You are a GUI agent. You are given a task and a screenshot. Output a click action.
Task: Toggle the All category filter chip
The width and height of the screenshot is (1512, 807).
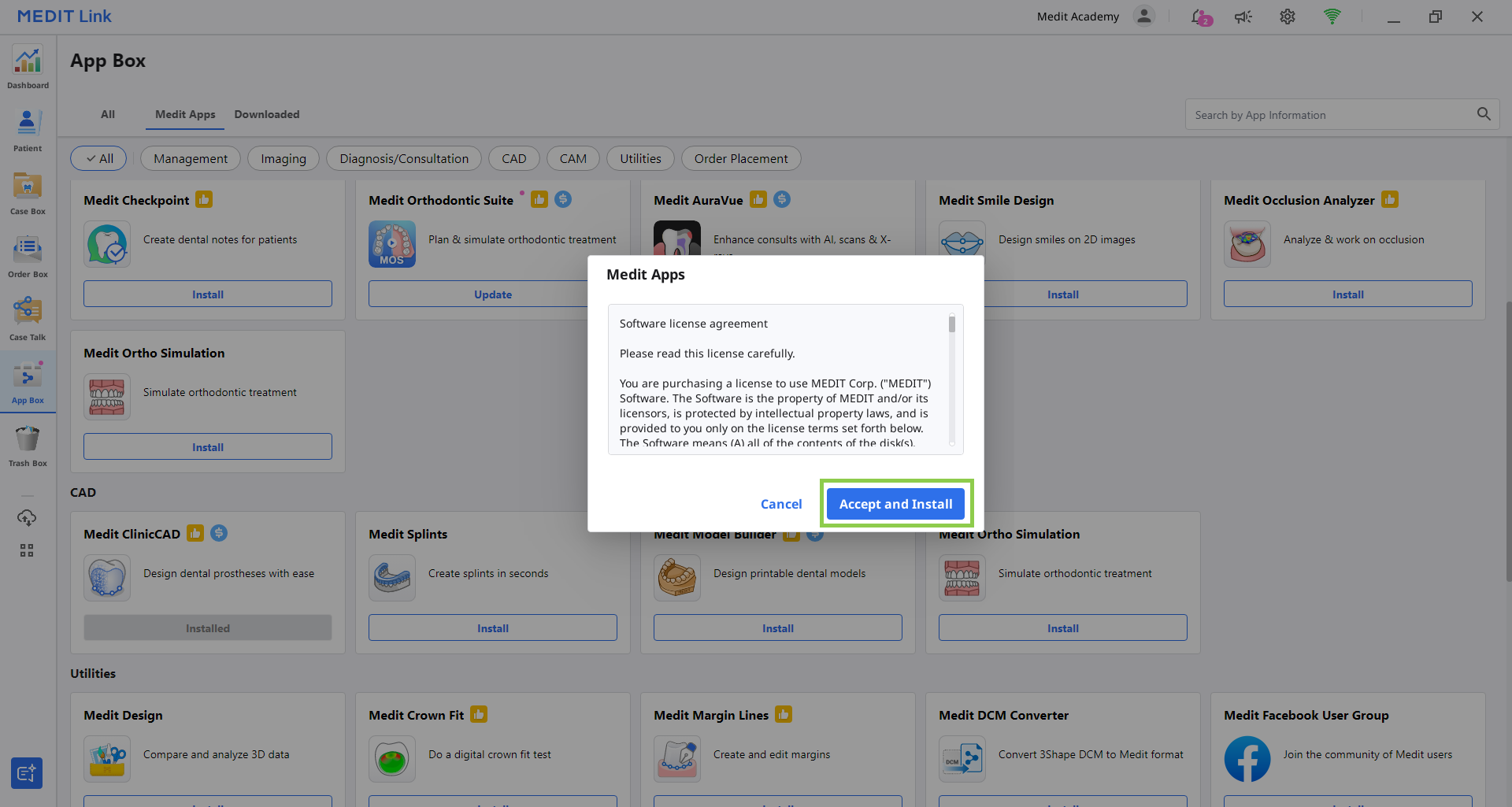pos(100,158)
